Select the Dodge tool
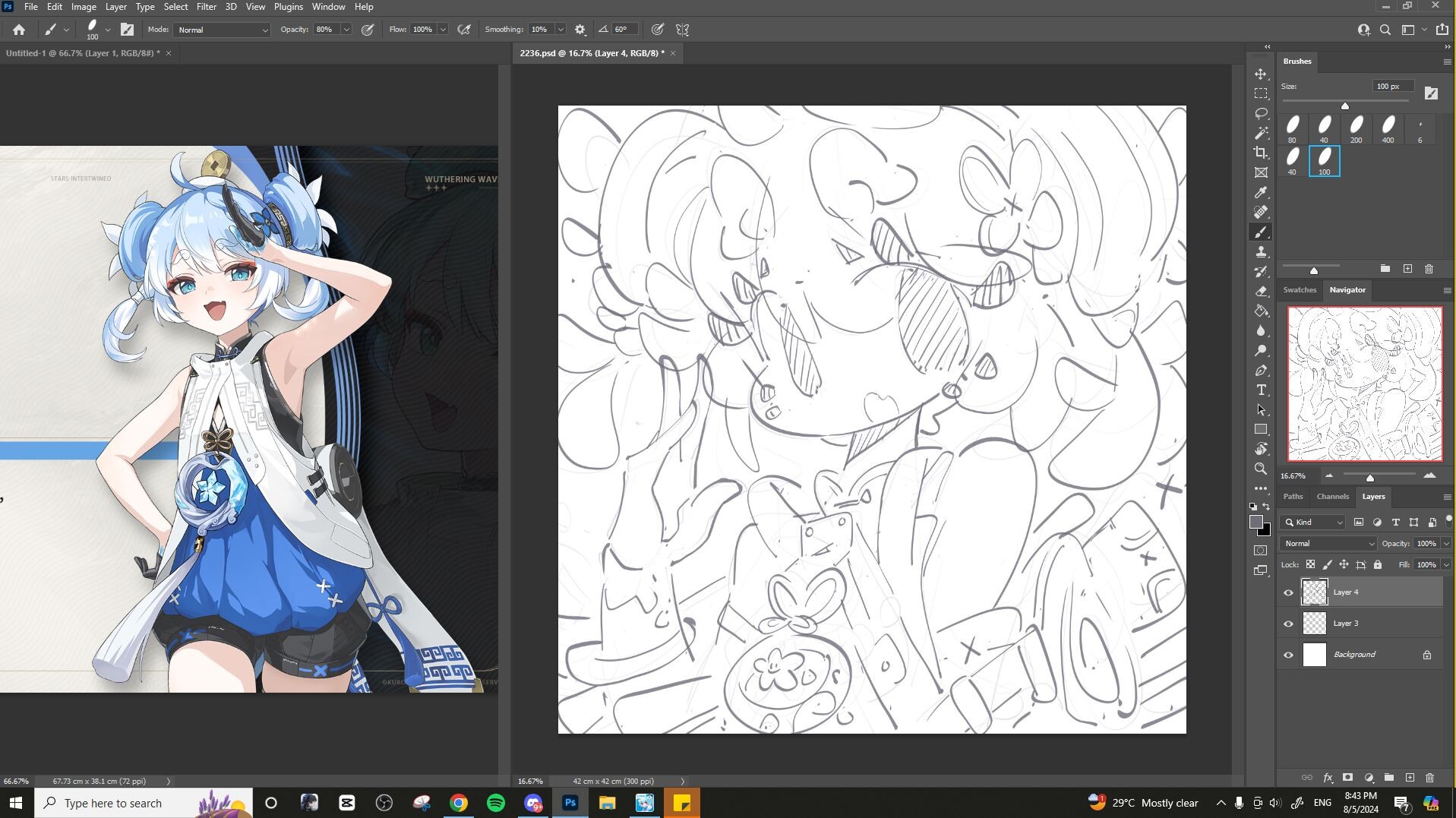Image resolution: width=1456 pixels, height=818 pixels. pos(1261,350)
